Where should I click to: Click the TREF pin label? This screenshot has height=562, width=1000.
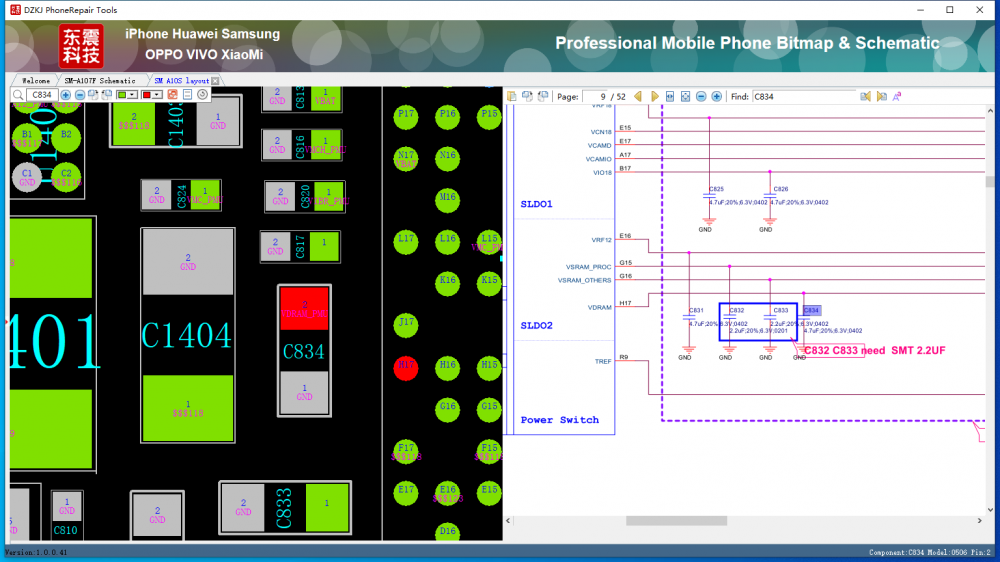click(603, 362)
